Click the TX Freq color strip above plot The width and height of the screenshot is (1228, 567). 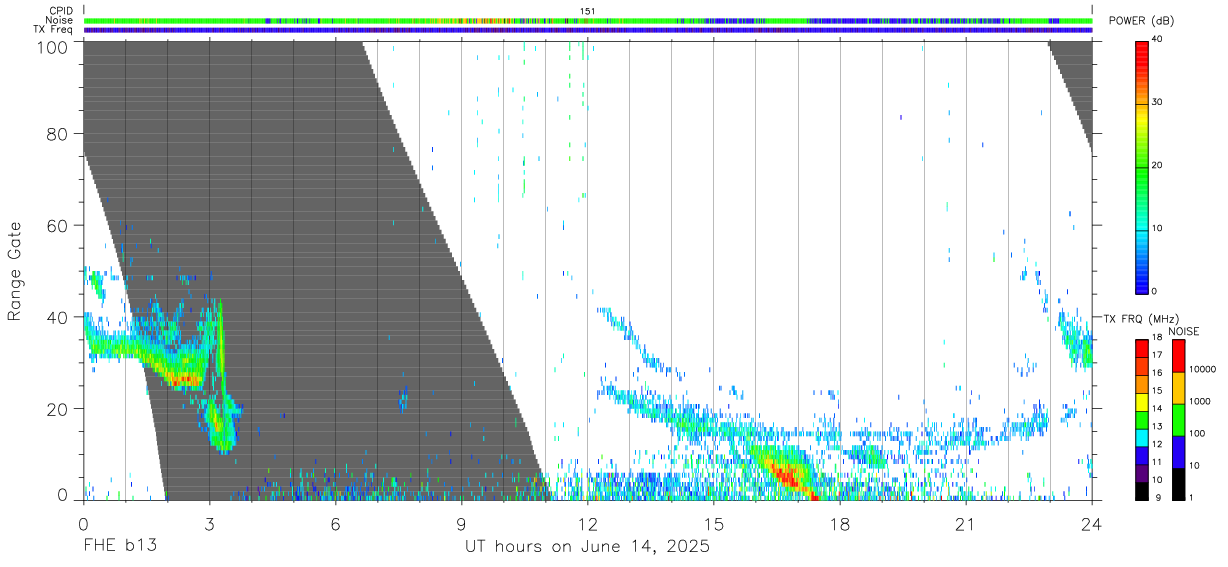pyautogui.click(x=588, y=30)
